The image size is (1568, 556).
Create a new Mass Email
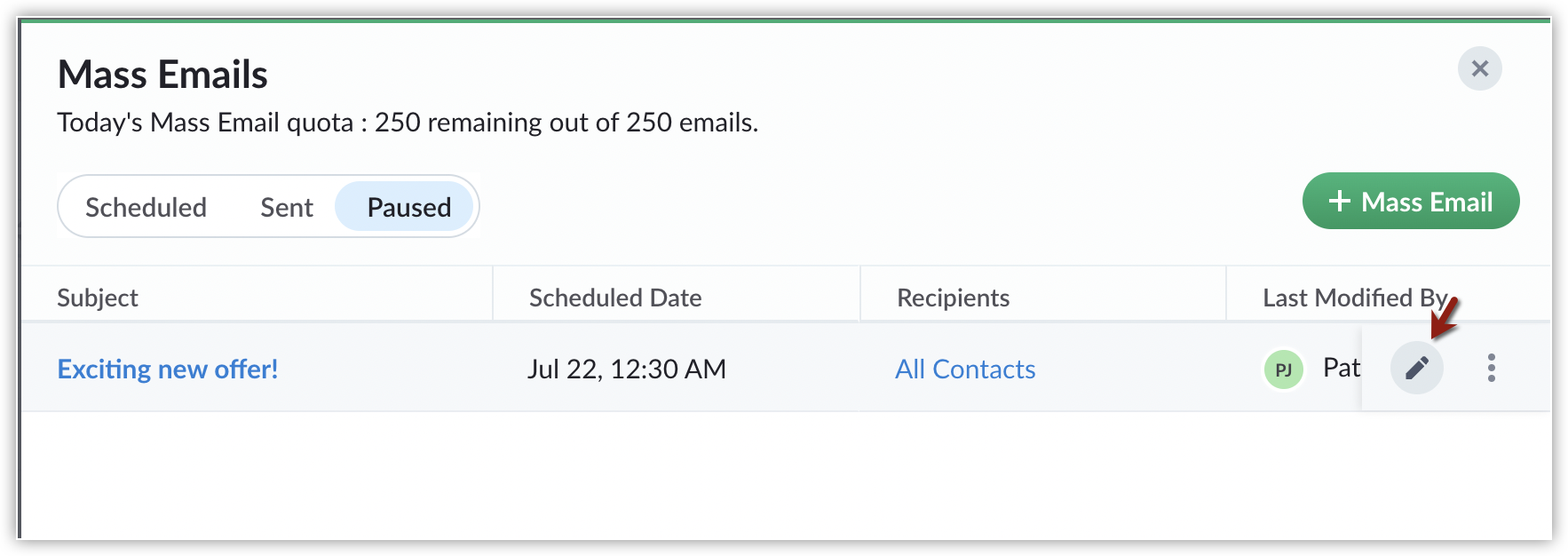[x=1411, y=201]
